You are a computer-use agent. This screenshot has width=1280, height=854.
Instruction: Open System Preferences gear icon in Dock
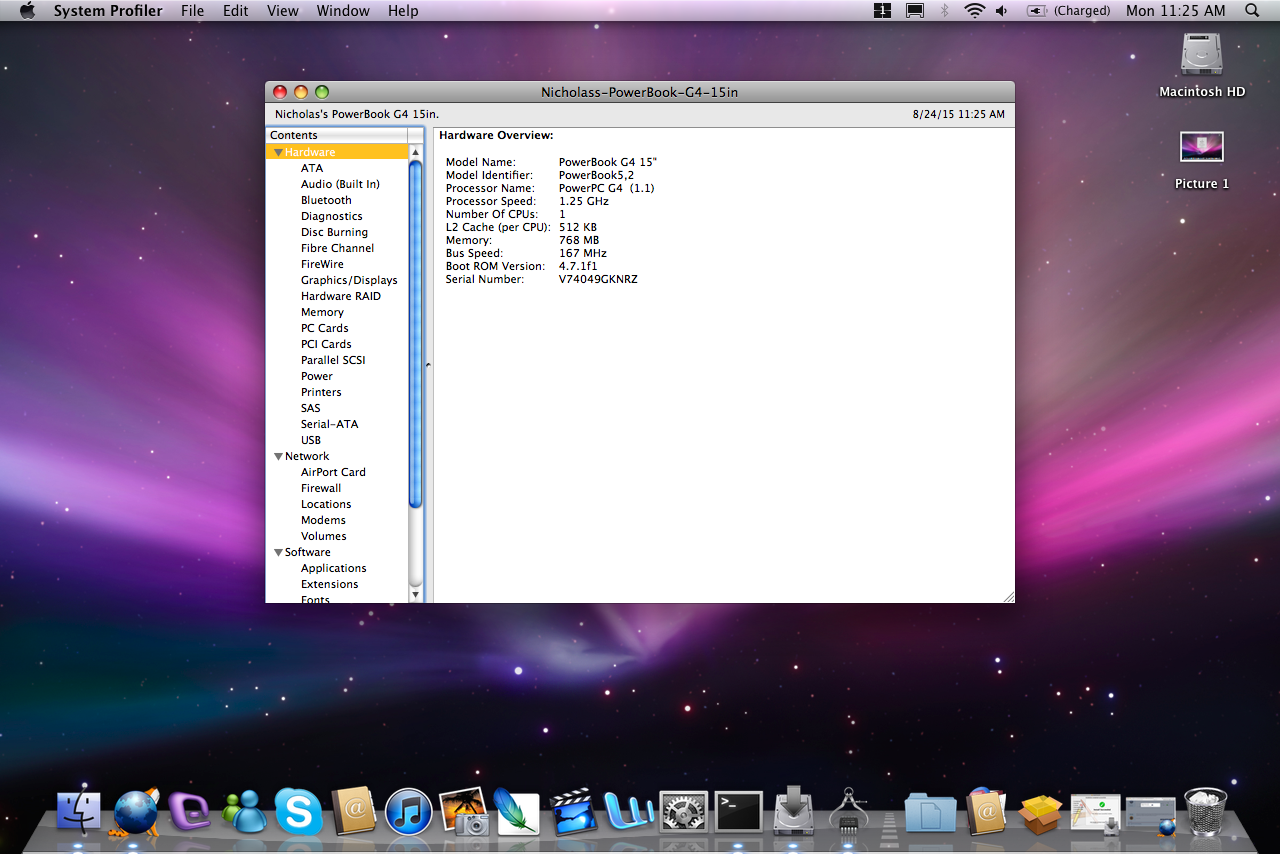pos(684,812)
